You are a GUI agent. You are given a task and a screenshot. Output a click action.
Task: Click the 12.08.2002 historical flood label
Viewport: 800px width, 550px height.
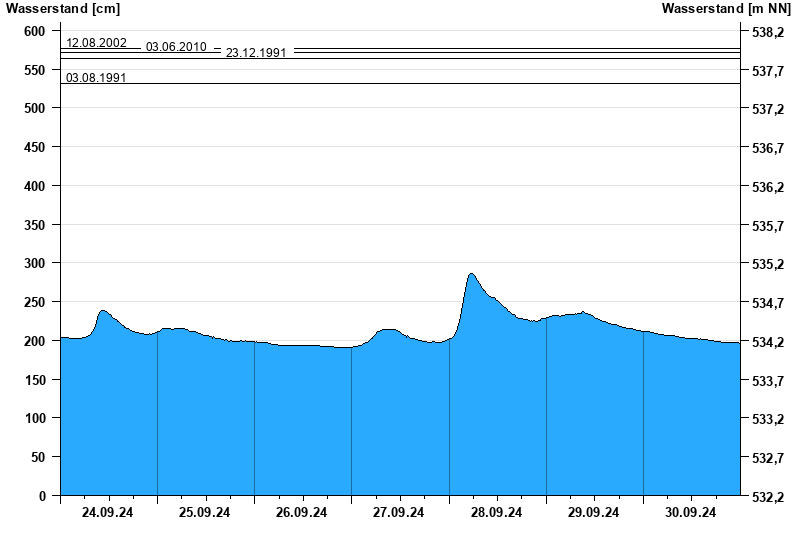point(96,43)
